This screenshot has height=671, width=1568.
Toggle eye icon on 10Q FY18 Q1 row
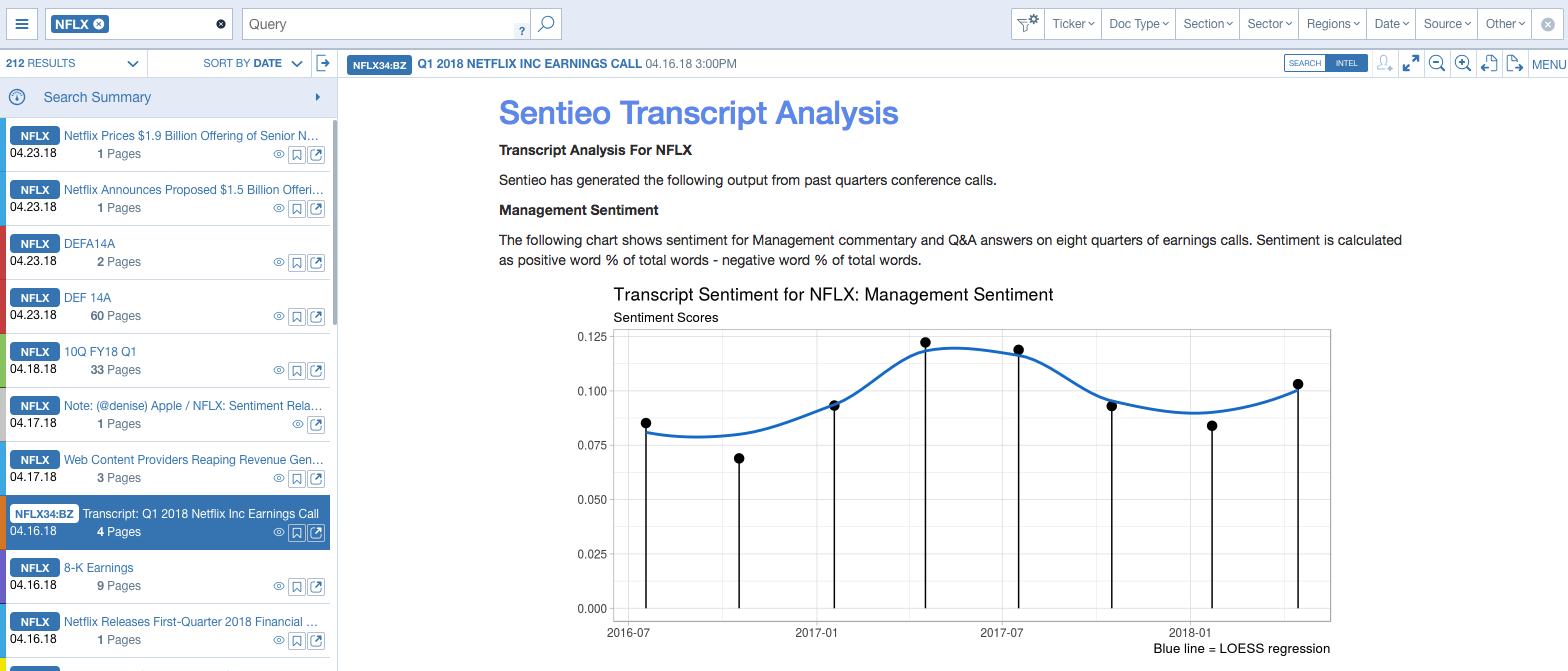point(279,370)
